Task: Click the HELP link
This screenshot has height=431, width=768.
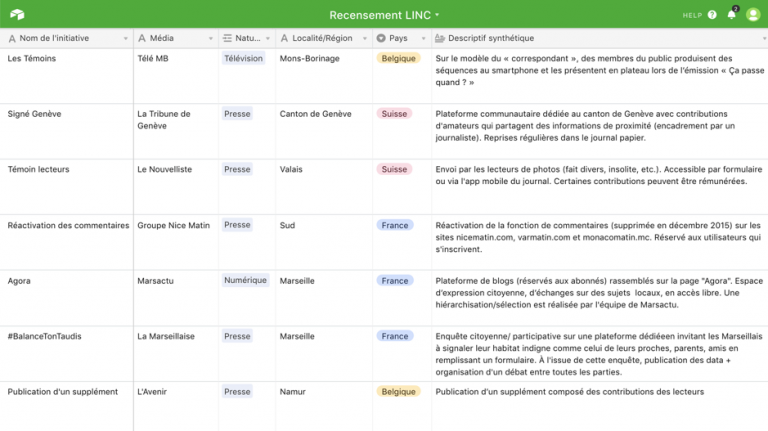Action: 692,15
